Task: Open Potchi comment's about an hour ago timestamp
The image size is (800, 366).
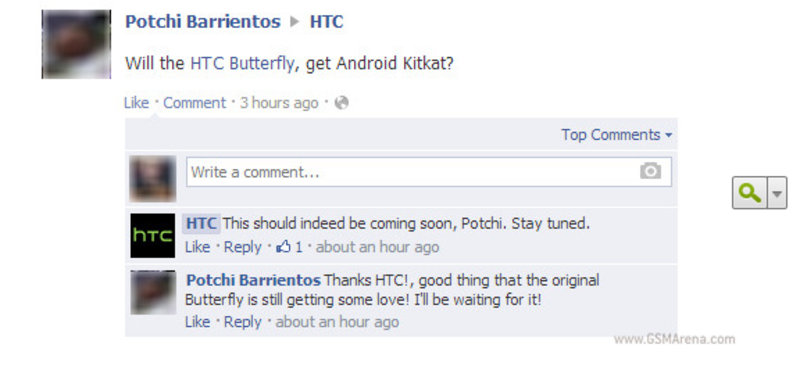Action: [337, 322]
